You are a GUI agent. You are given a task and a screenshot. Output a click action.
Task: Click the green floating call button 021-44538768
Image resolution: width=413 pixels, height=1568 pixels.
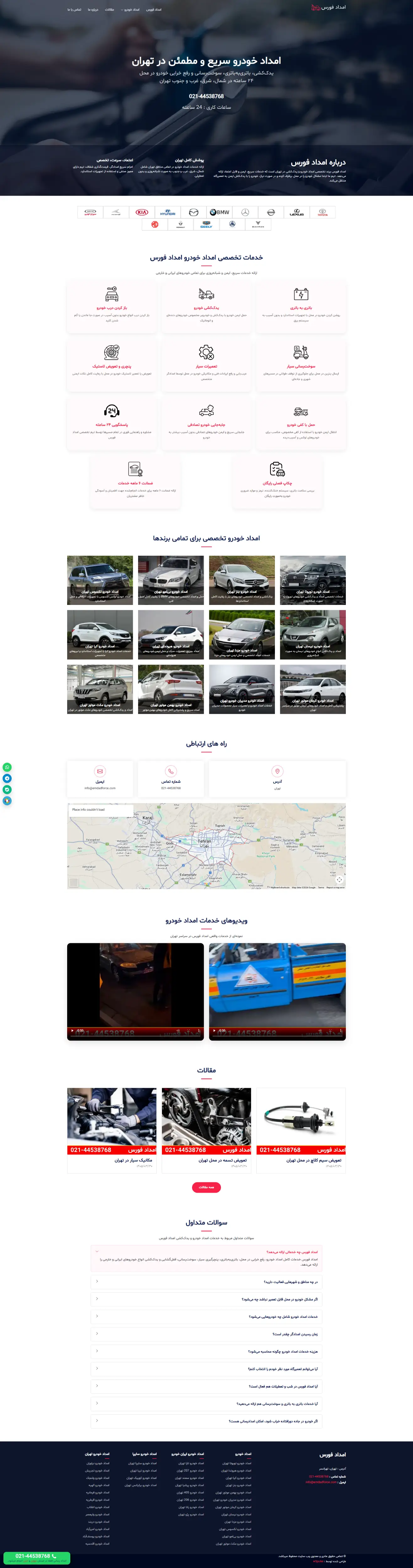tap(36, 1558)
